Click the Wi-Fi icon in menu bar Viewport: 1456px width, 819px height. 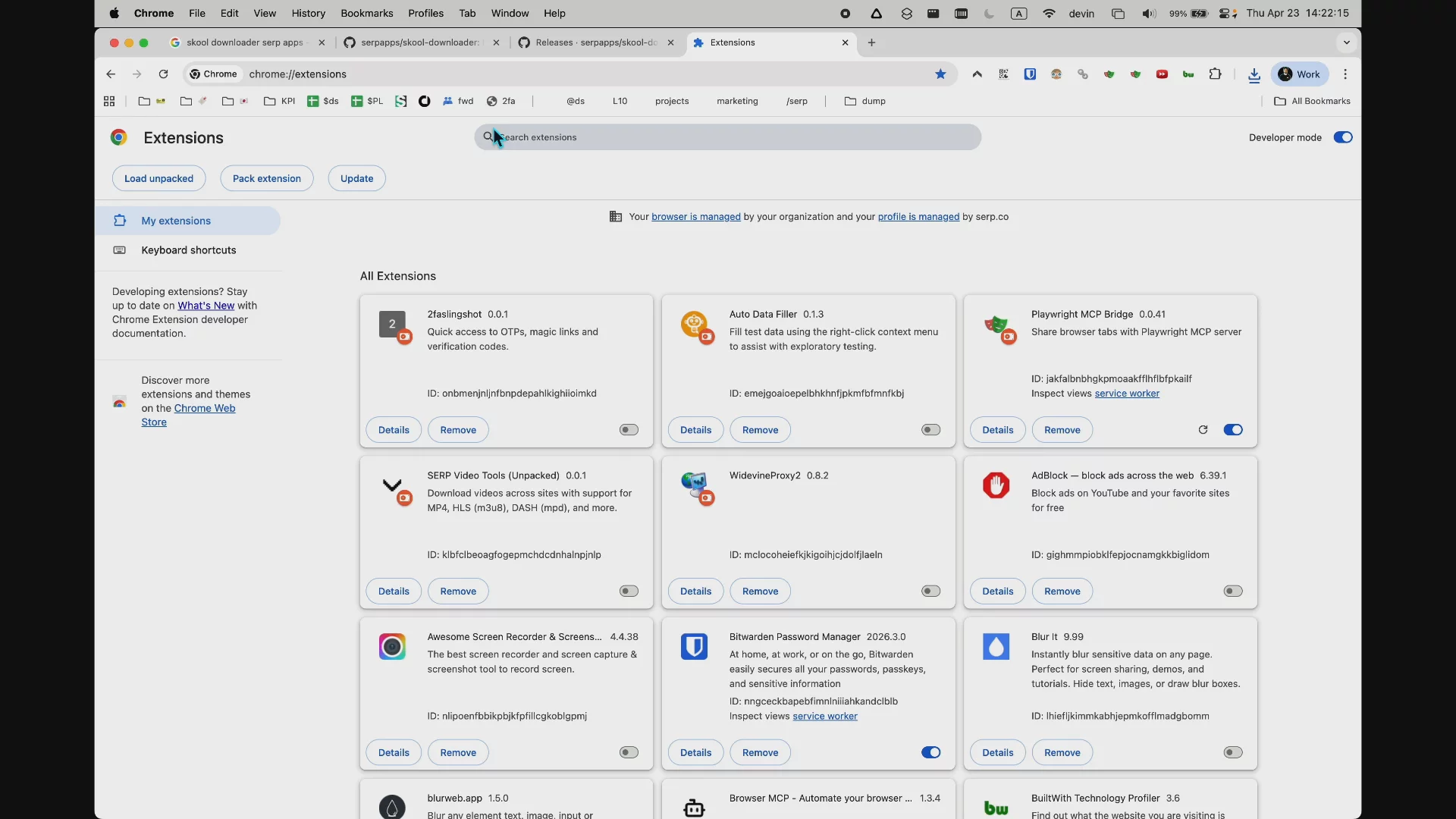(1049, 14)
